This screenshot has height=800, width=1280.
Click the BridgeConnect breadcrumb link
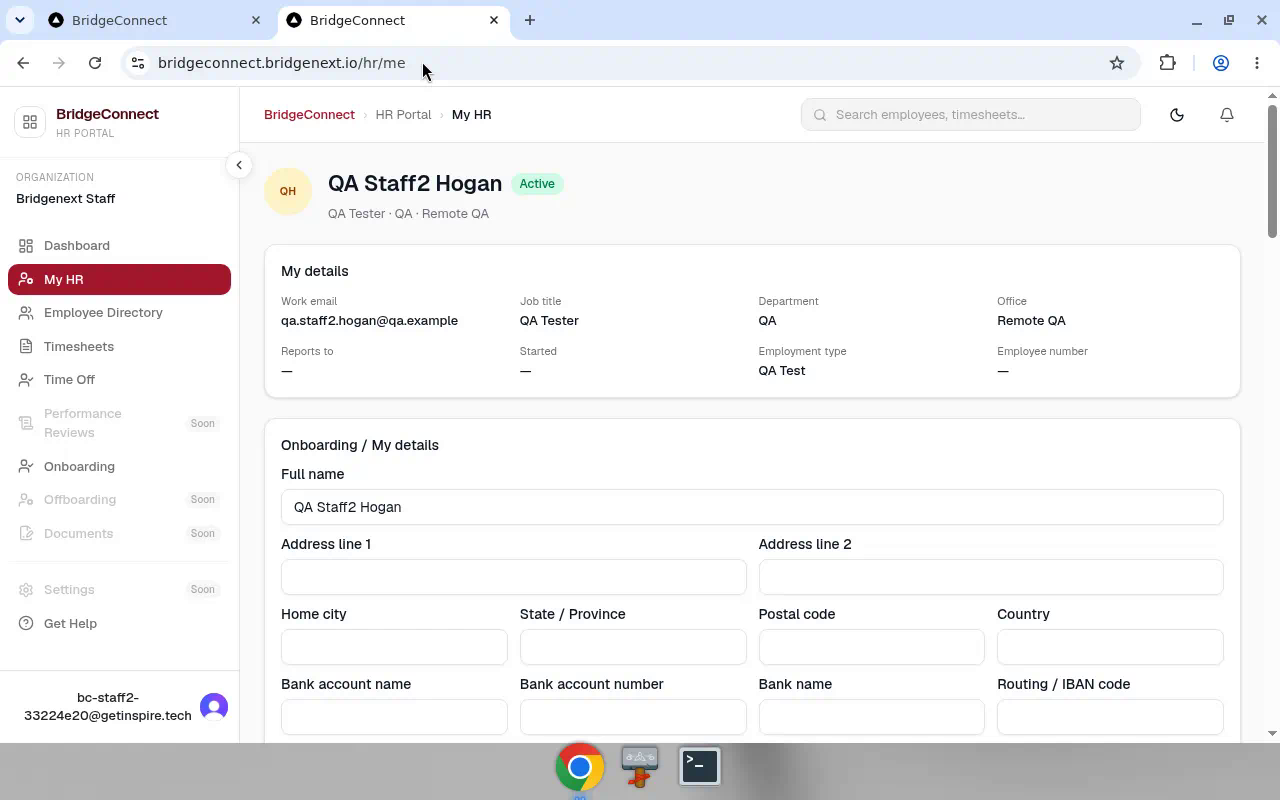[309, 115]
